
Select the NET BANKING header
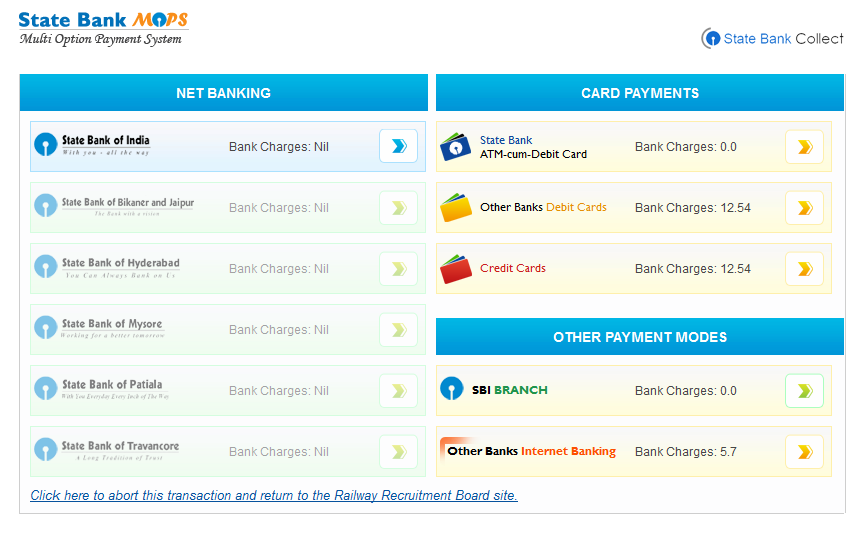(x=223, y=93)
